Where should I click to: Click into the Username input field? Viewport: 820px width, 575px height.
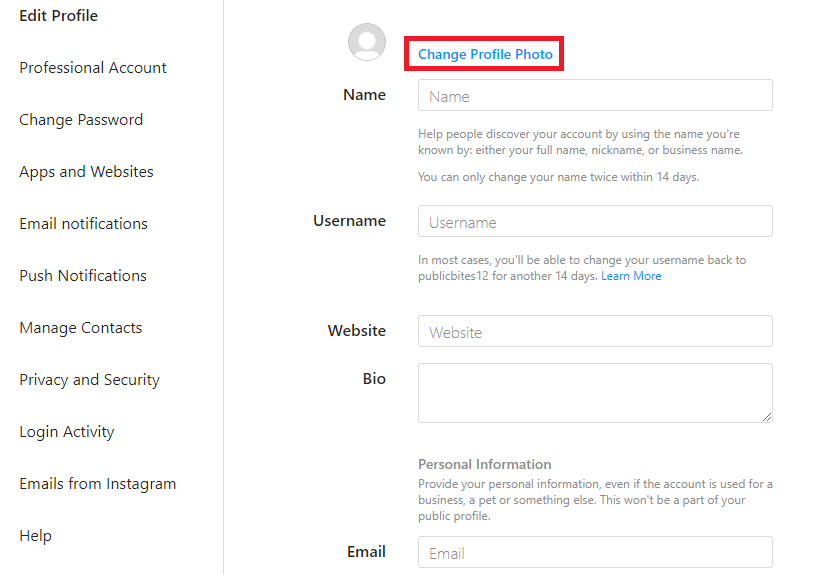[x=595, y=222]
